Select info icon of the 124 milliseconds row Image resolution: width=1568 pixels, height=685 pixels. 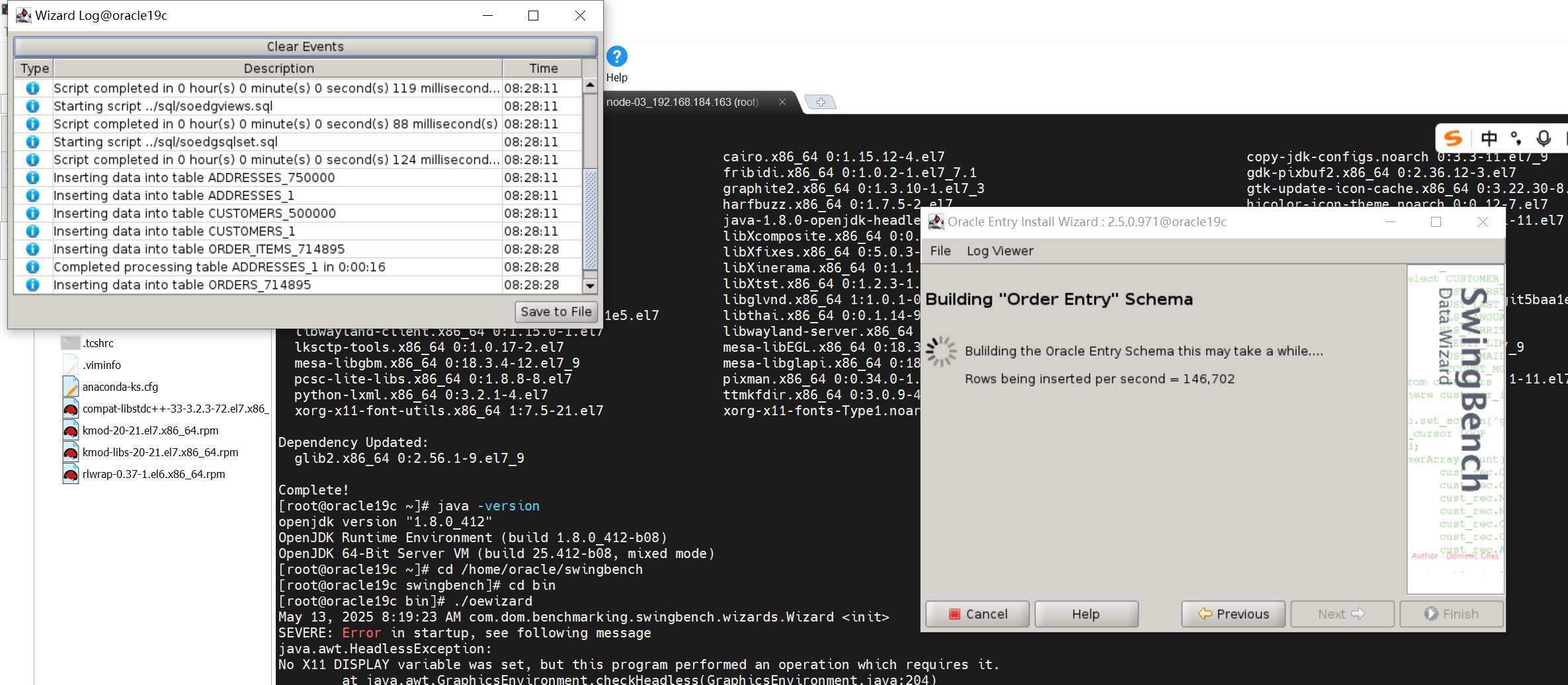[x=32, y=159]
